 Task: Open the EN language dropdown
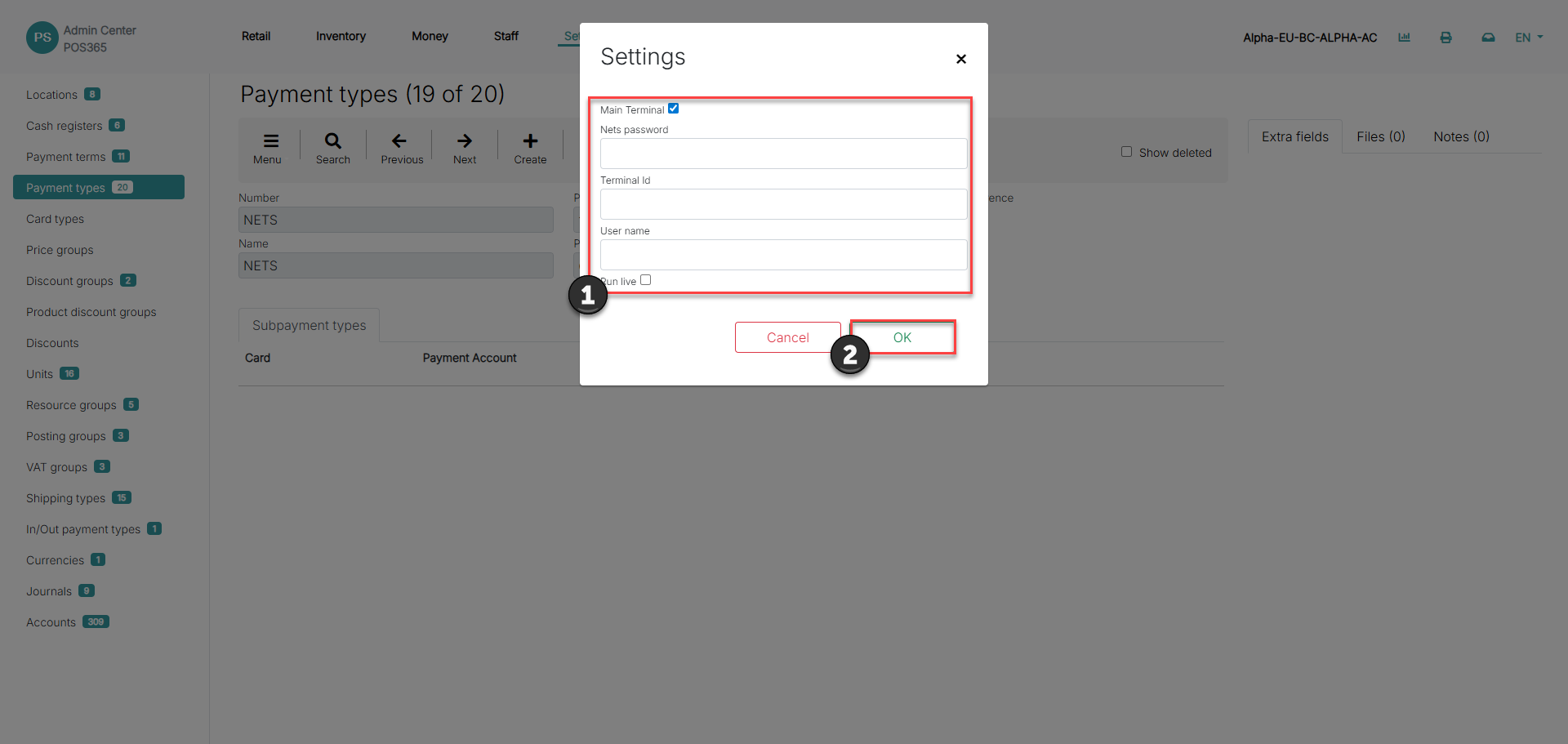click(1529, 38)
